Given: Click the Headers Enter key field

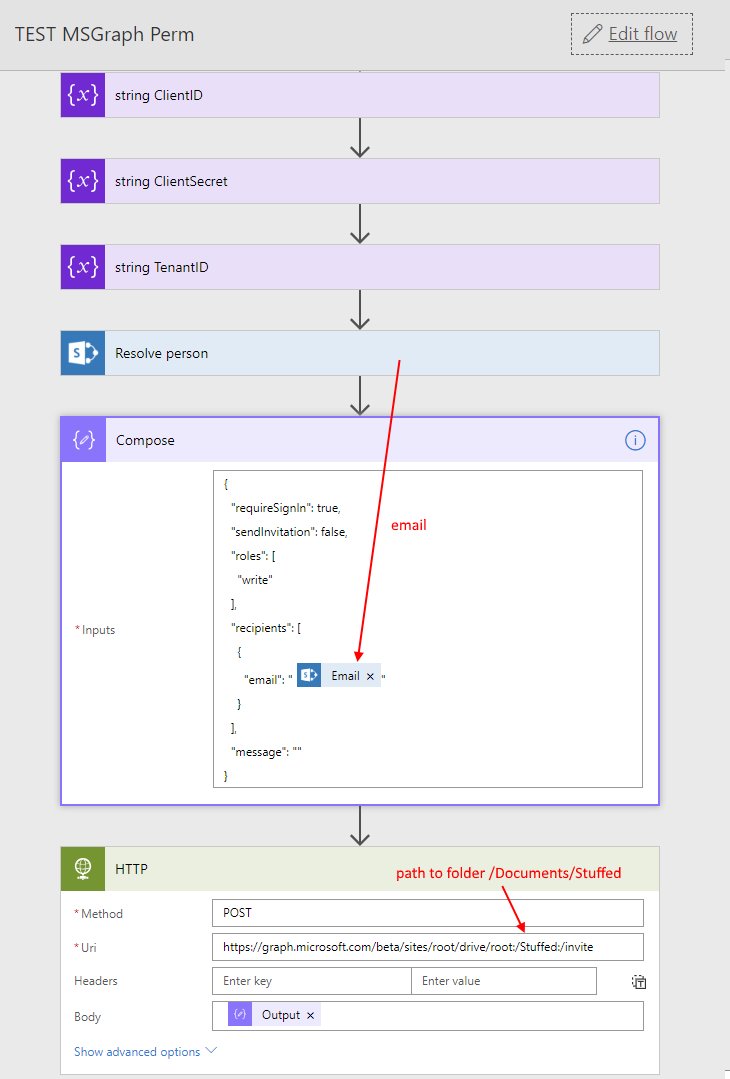Looking at the screenshot, I should (x=311, y=981).
